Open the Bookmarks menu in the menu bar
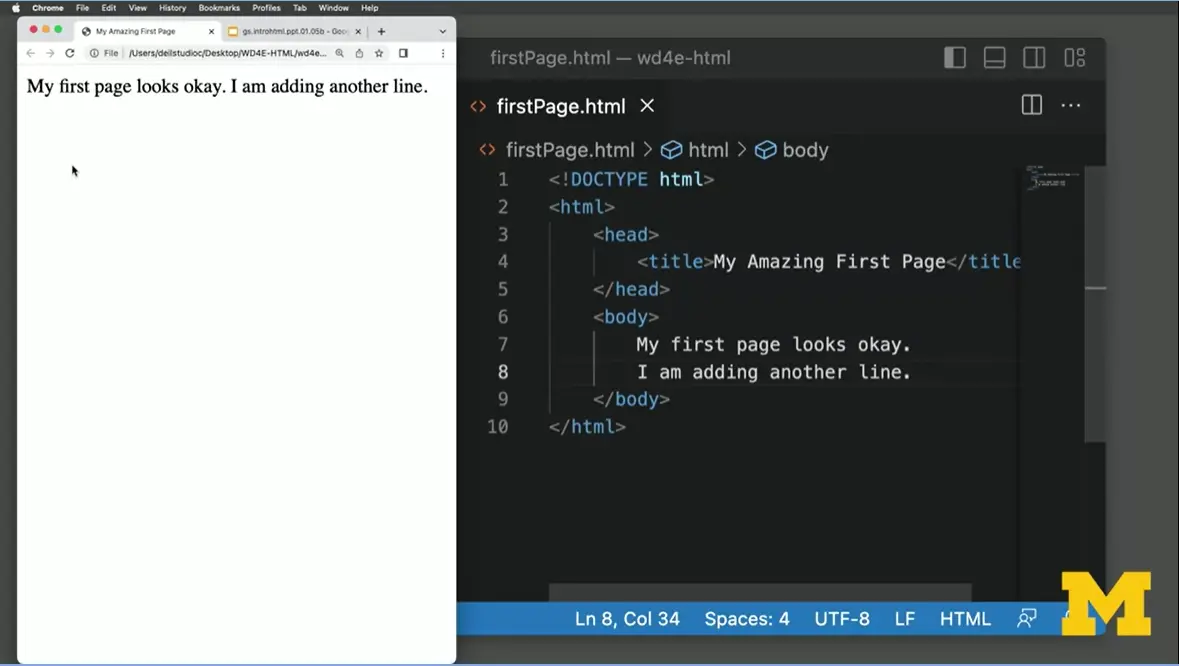Image resolution: width=1179 pixels, height=666 pixels. tap(219, 8)
